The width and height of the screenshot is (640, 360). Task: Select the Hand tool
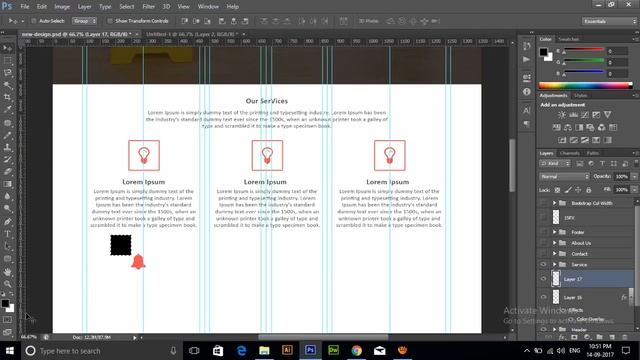point(7,272)
